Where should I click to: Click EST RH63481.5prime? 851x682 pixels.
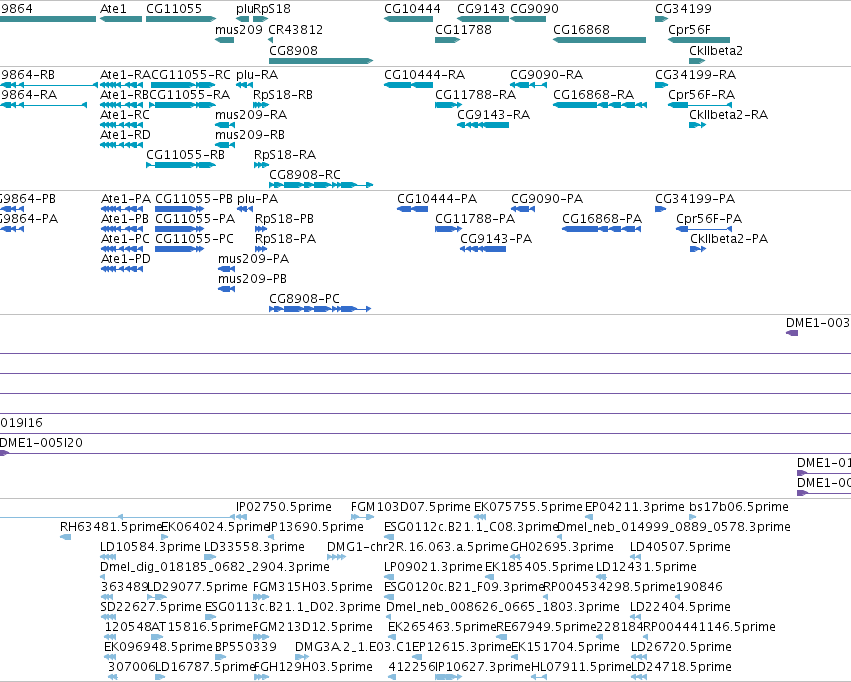click(x=111, y=527)
